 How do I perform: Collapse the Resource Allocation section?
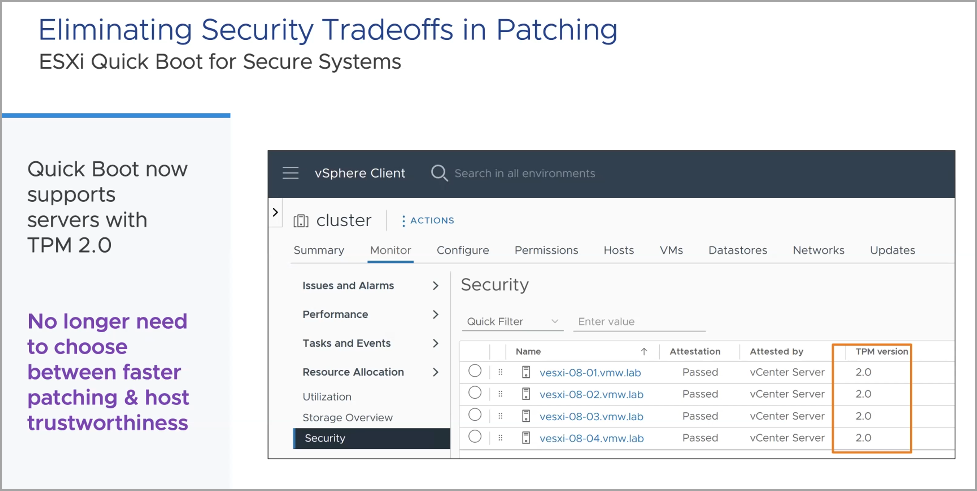click(435, 372)
